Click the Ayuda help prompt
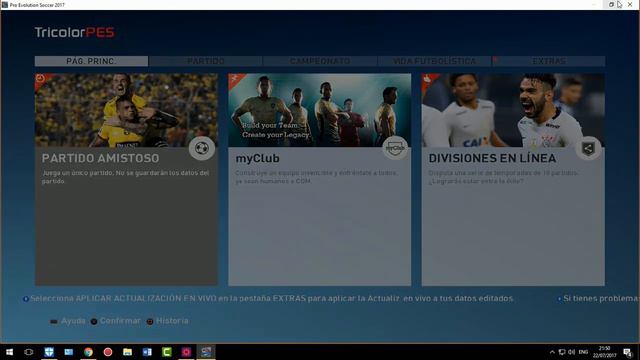 (x=68, y=321)
